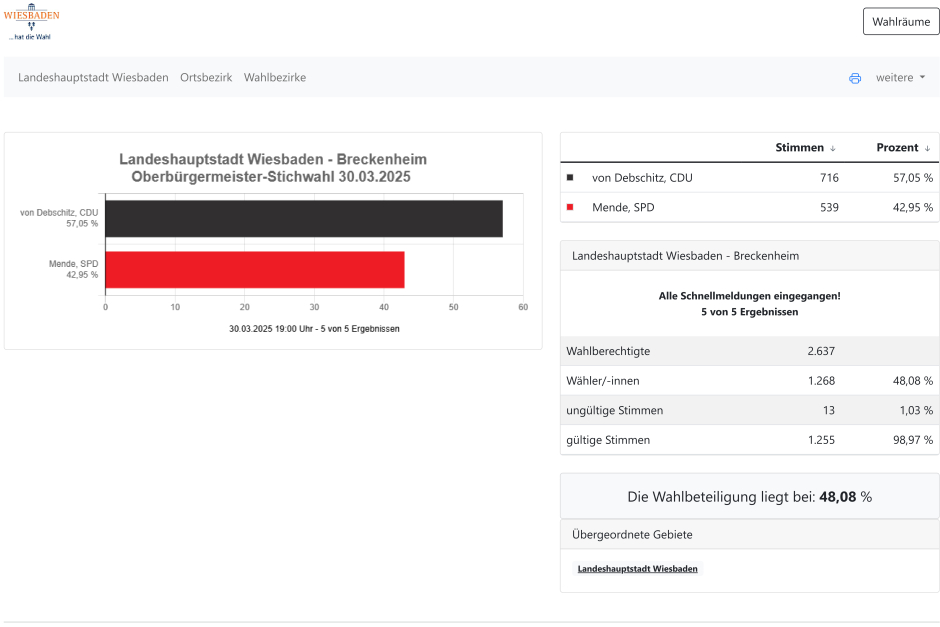The width and height of the screenshot is (940, 627).
Task: Sort by the Prozent column arrow
Action: [x=927, y=148]
